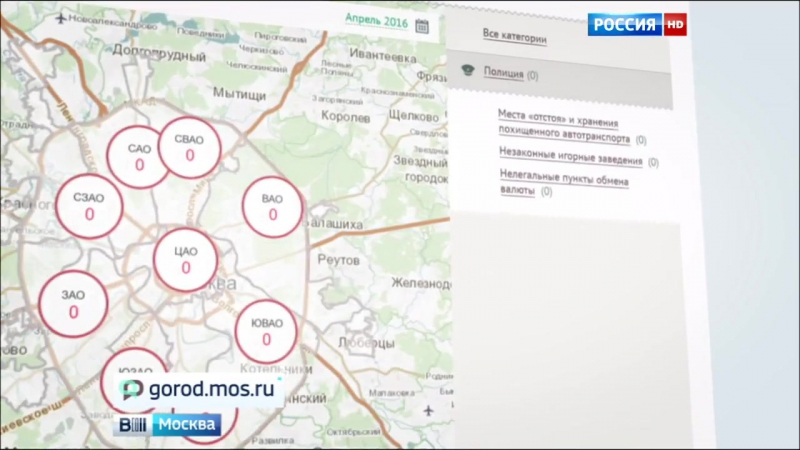Click the САО district circle on map
The height and width of the screenshot is (450, 800).
click(x=137, y=157)
